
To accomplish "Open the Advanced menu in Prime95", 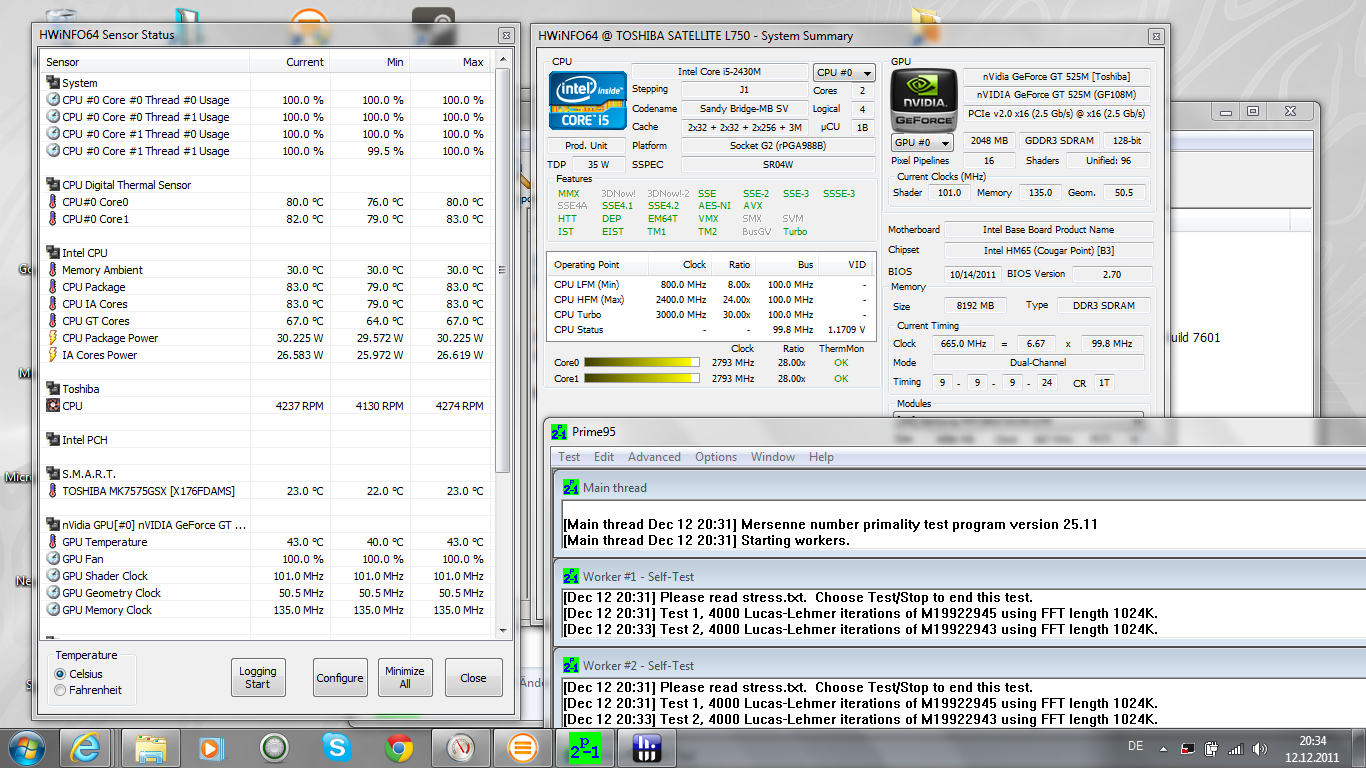I will [654, 457].
